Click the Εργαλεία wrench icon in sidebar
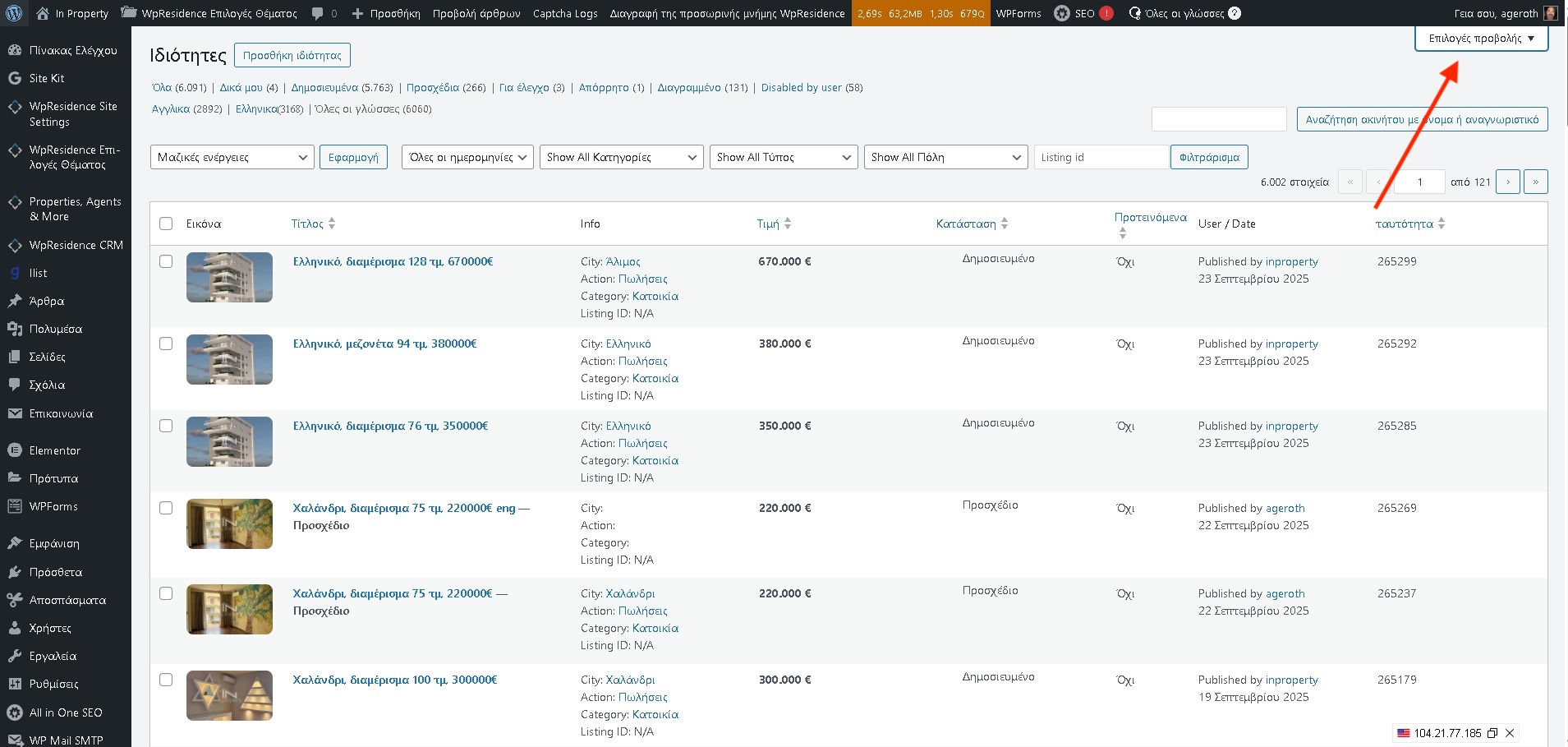1568x747 pixels. [14, 656]
